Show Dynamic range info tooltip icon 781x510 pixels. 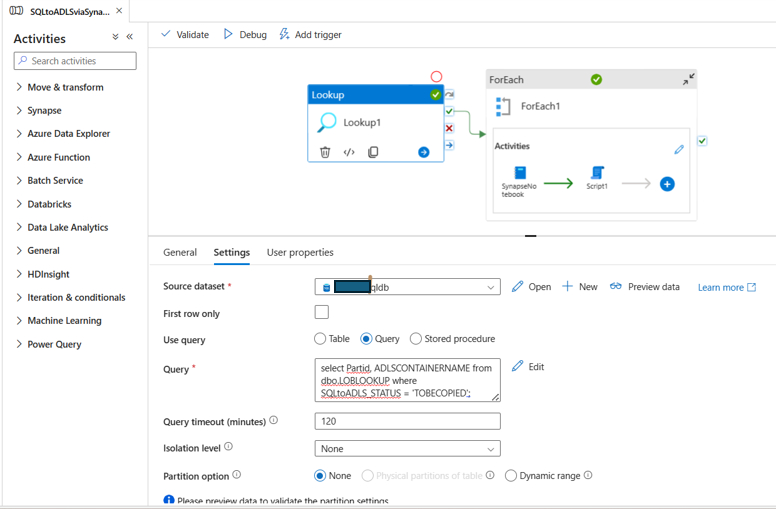588,475
